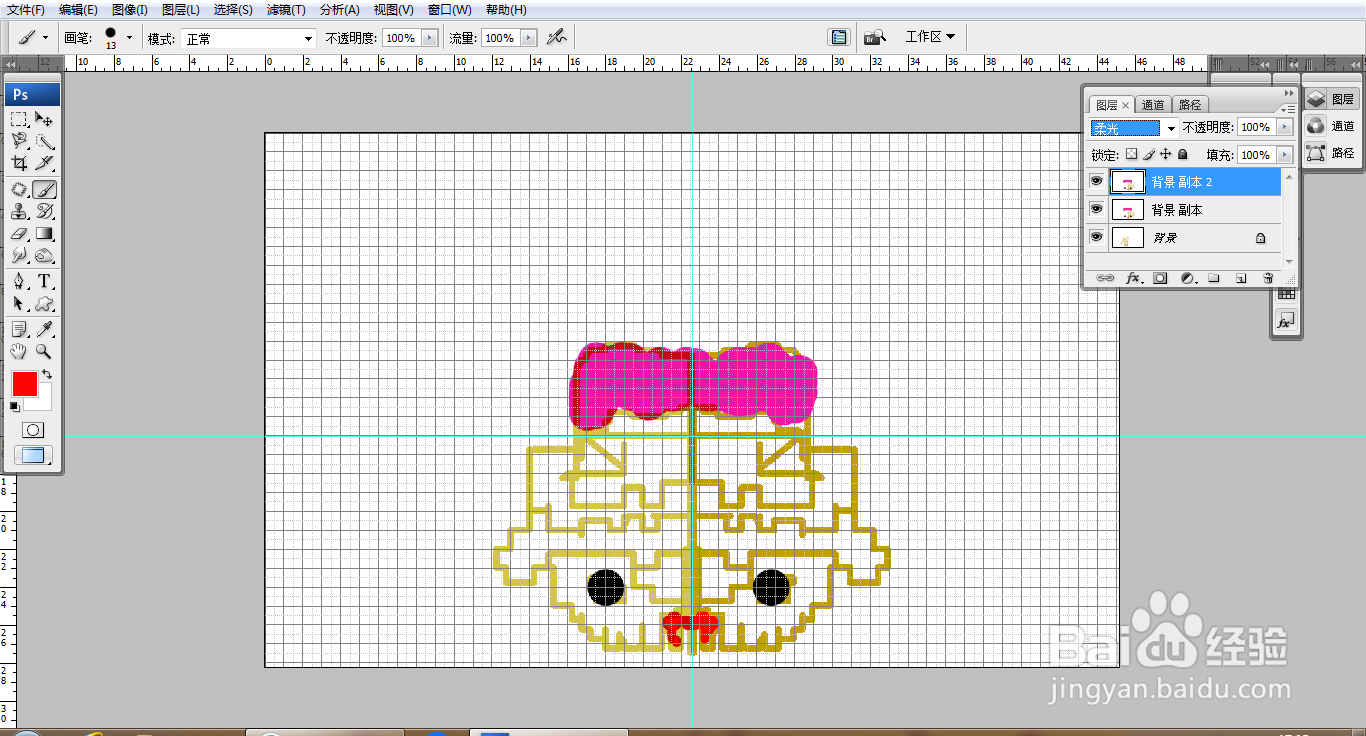Screen dimensions: 1366x736
Task: Select the Rectangular Marquee tool
Action: click(19, 119)
